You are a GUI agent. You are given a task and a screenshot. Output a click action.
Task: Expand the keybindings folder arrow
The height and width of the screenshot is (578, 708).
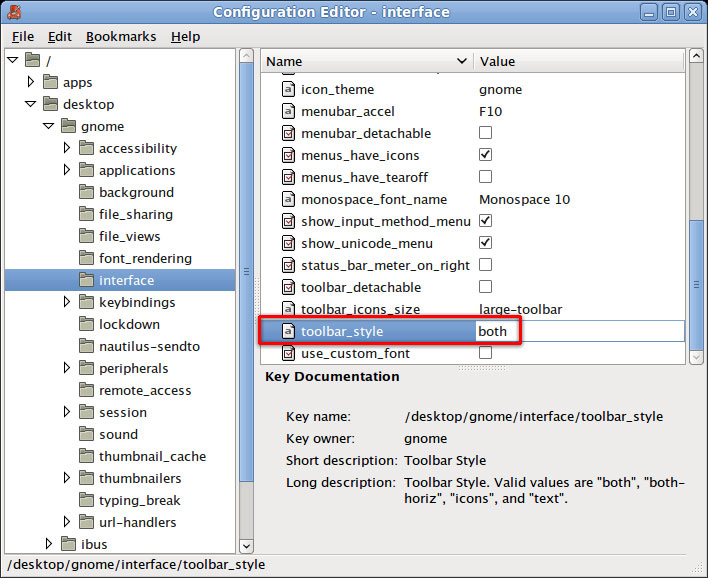click(x=67, y=302)
